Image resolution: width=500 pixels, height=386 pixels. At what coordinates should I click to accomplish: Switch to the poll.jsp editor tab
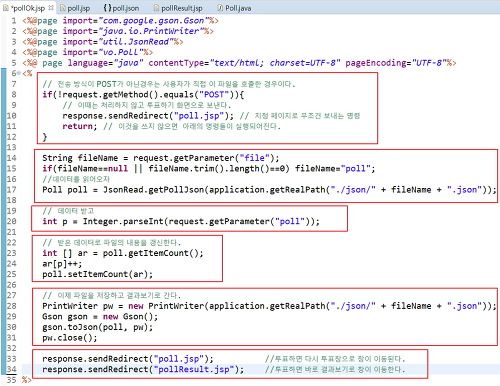click(75, 8)
